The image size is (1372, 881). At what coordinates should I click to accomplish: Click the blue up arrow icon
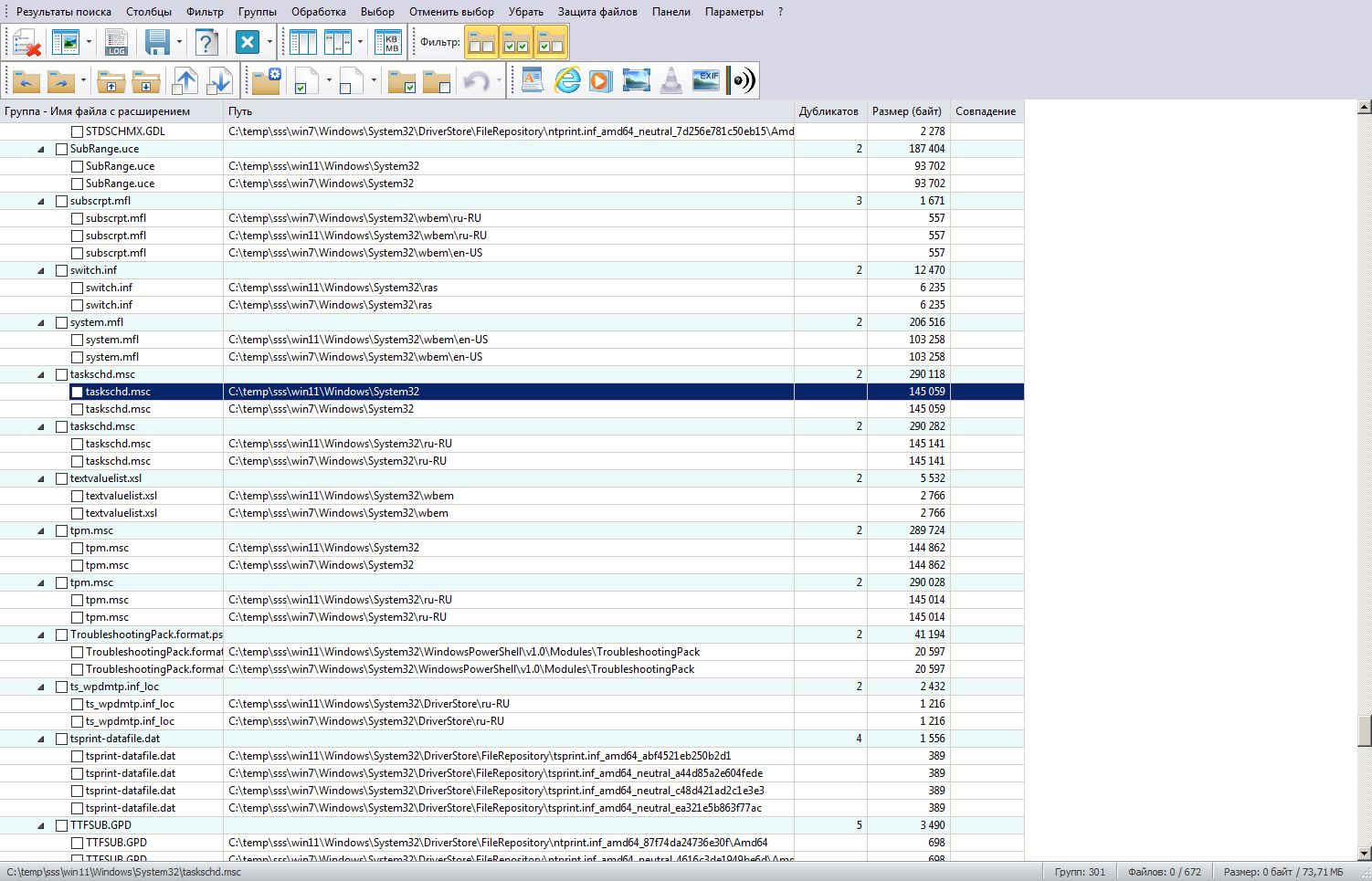click(x=185, y=80)
